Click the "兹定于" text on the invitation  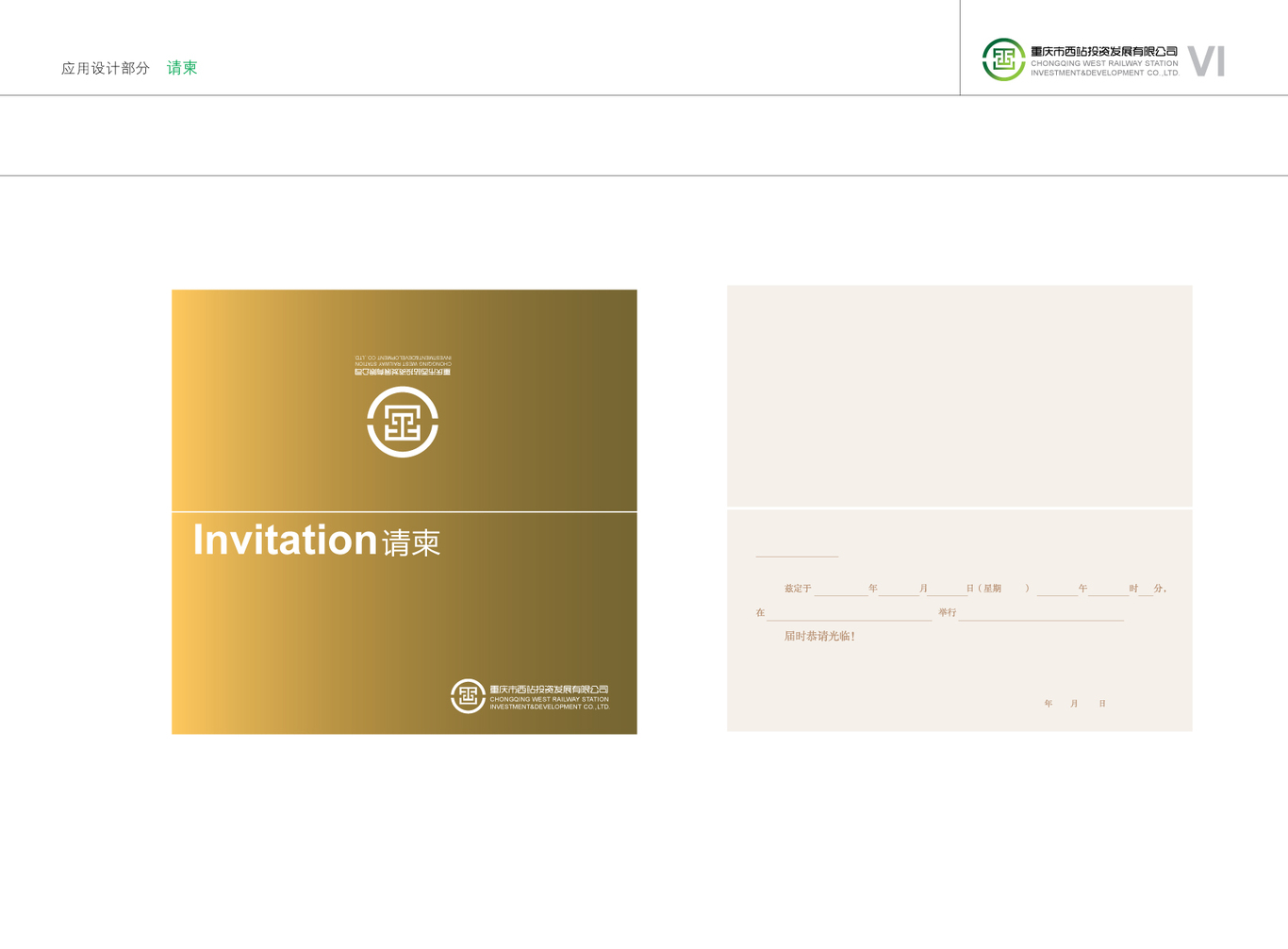pyautogui.click(x=798, y=589)
